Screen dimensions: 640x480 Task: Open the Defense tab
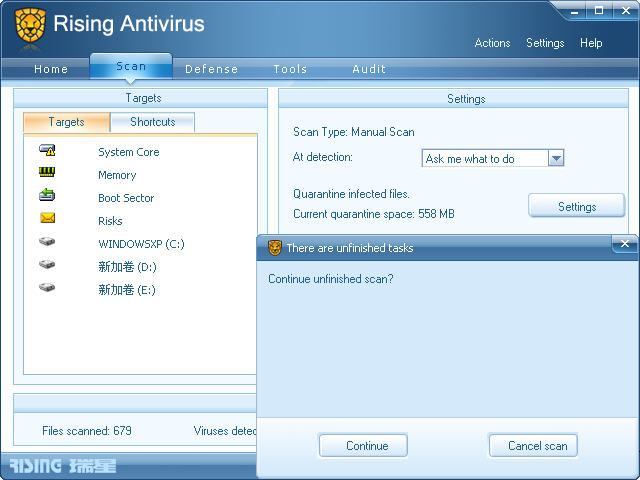pyautogui.click(x=211, y=69)
